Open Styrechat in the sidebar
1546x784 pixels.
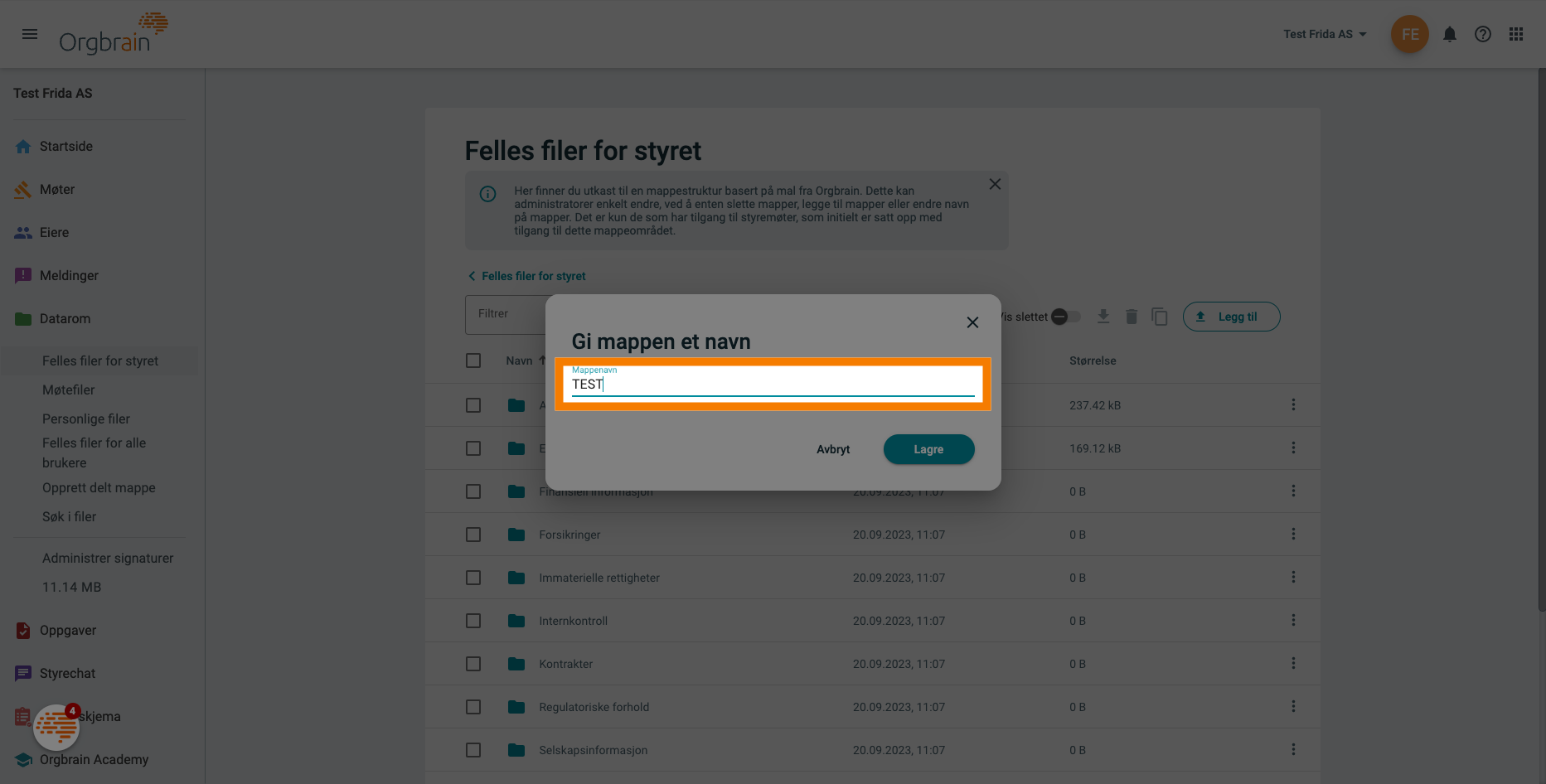tap(67, 673)
